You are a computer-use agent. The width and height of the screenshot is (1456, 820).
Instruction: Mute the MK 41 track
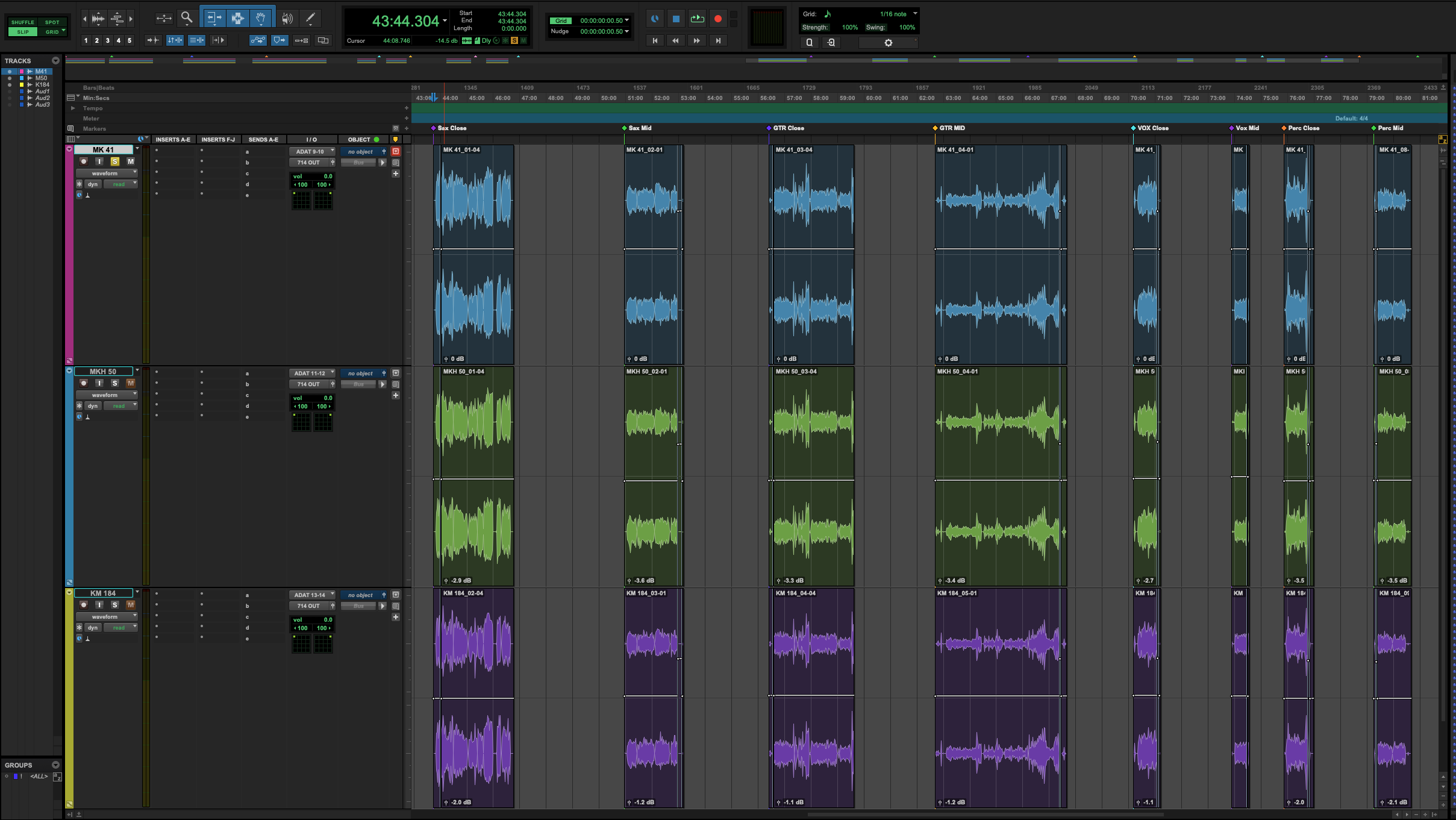point(130,161)
